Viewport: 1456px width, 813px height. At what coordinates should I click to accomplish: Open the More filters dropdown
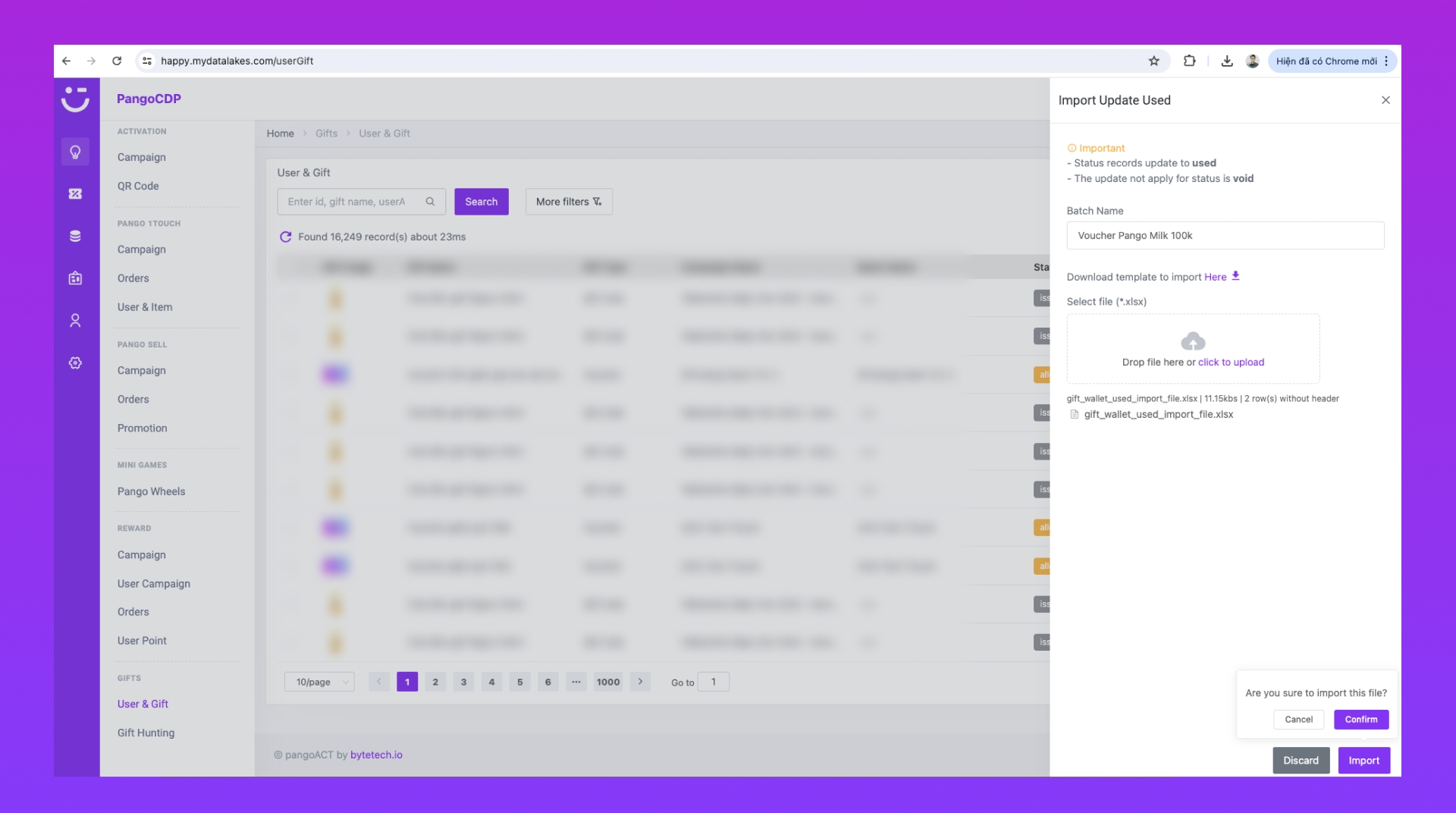point(569,202)
